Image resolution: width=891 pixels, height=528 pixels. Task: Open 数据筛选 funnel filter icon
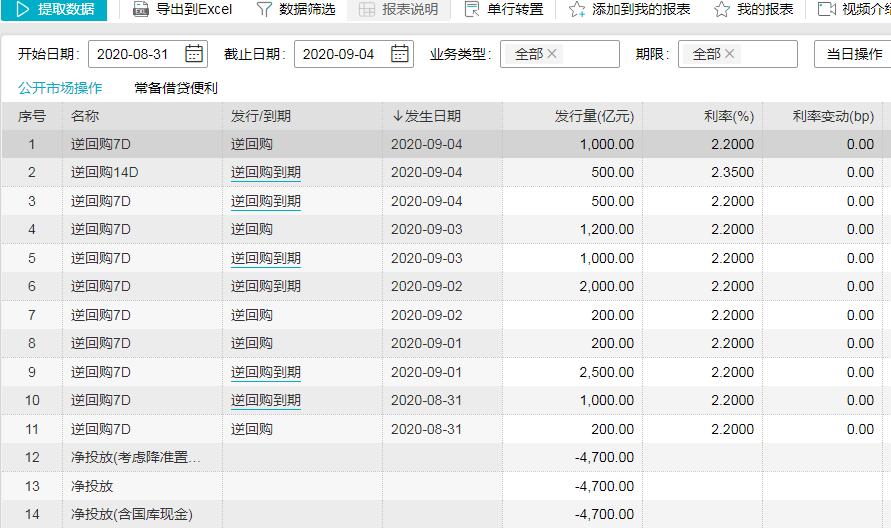point(264,9)
